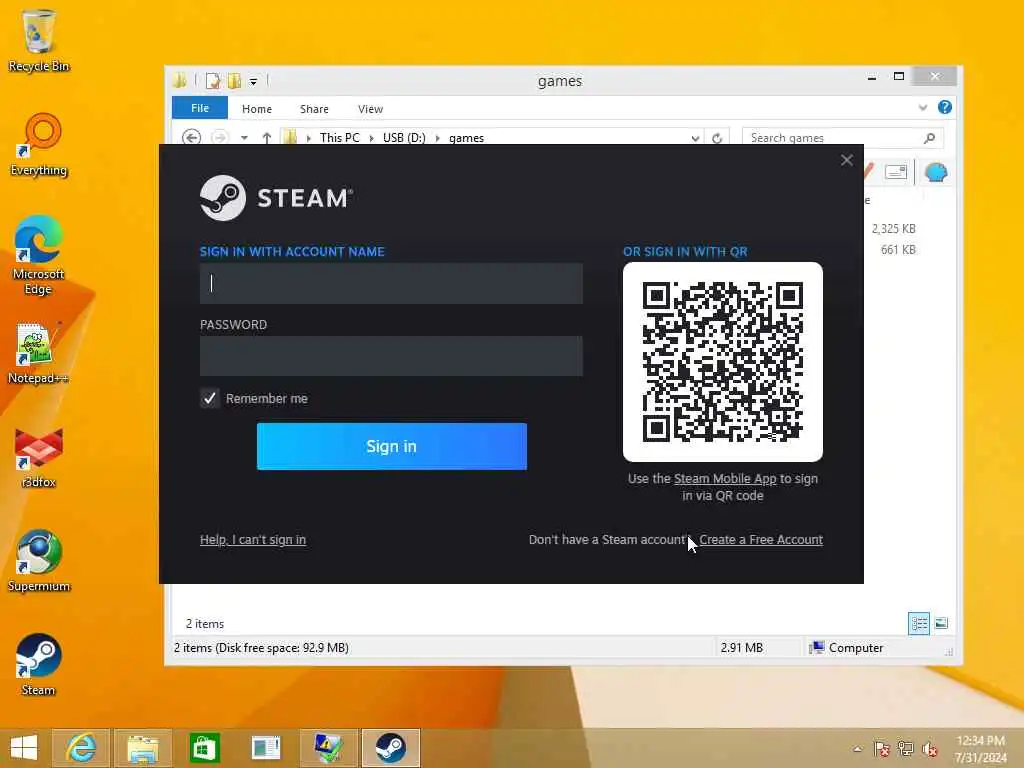1024x768 pixels.
Task: Click the Steam taskbar button
Action: (x=391, y=748)
